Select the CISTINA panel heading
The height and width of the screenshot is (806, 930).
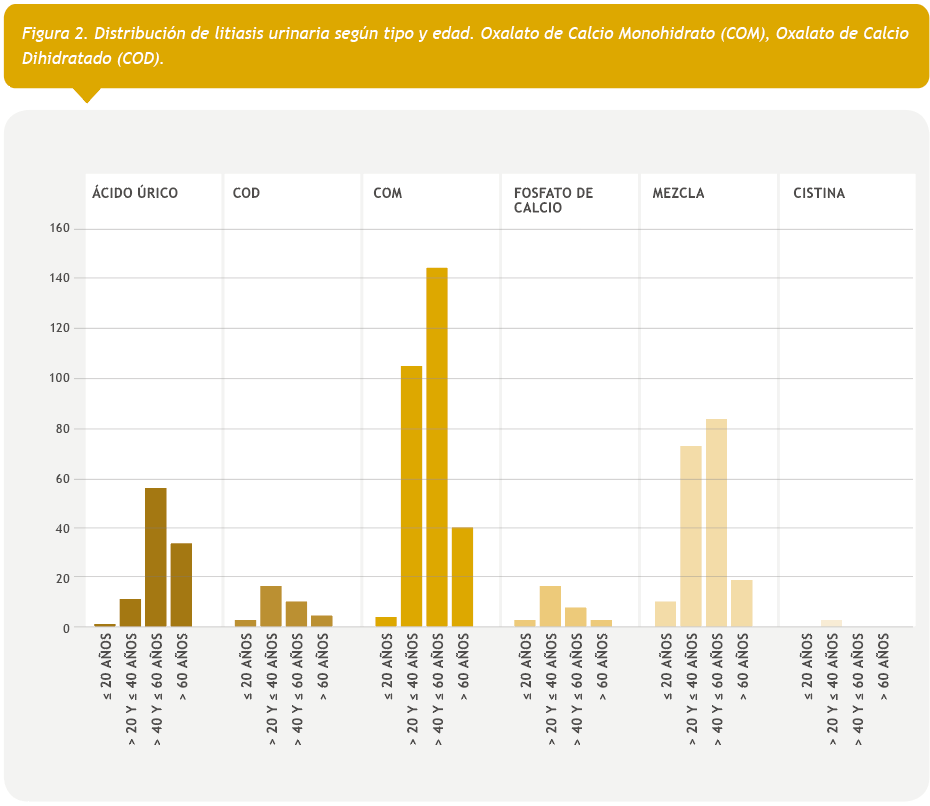[x=818, y=193]
